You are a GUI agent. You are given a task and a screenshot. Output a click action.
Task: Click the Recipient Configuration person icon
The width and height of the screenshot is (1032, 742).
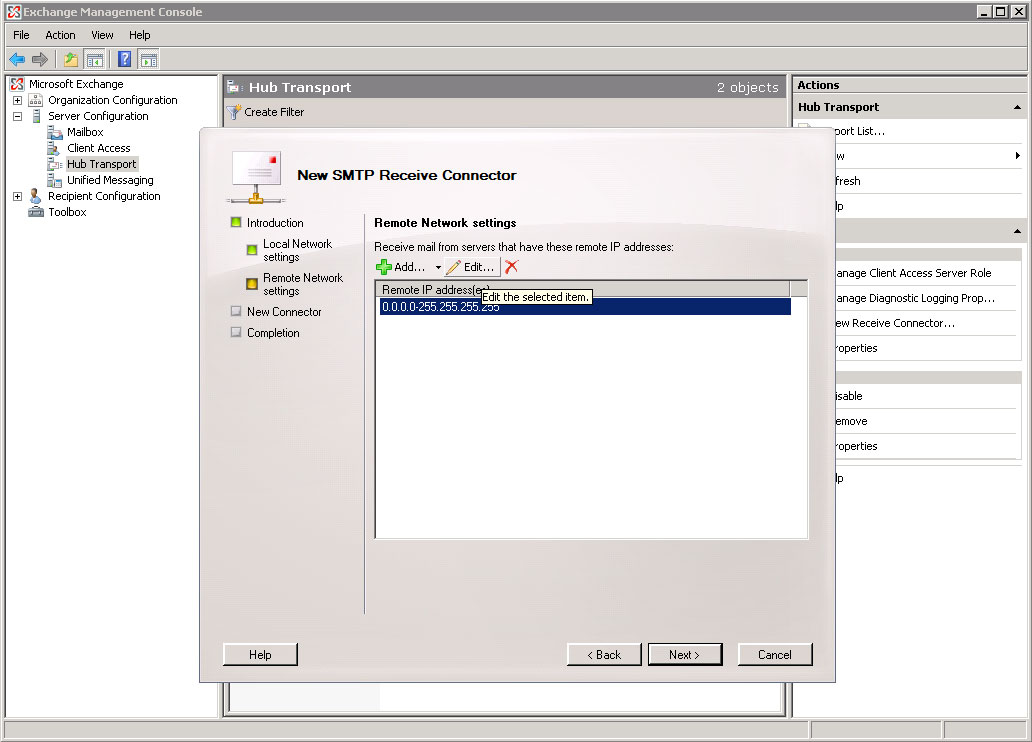pyautogui.click(x=36, y=196)
